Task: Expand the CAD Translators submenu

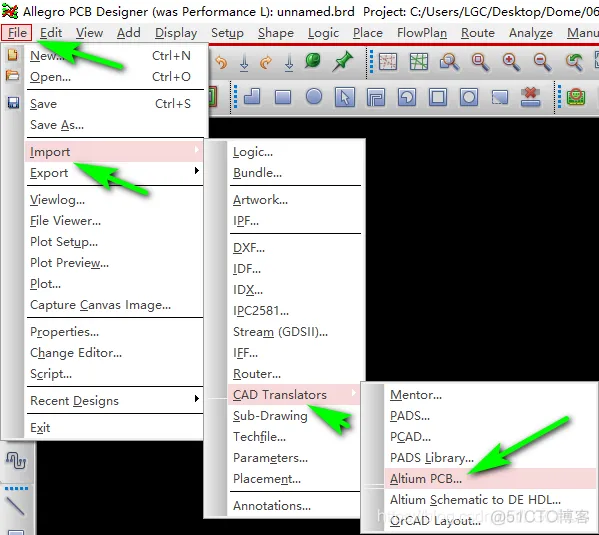Action: [293, 394]
